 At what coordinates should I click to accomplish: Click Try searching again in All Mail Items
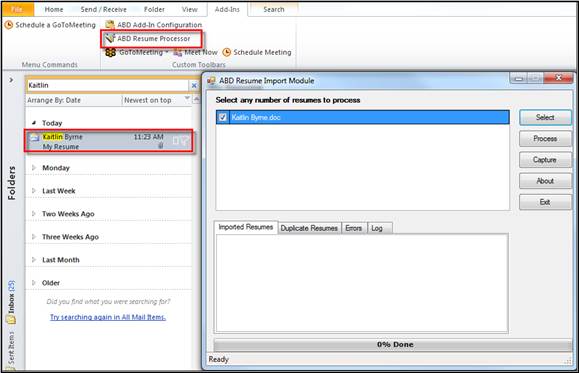click(x=108, y=317)
